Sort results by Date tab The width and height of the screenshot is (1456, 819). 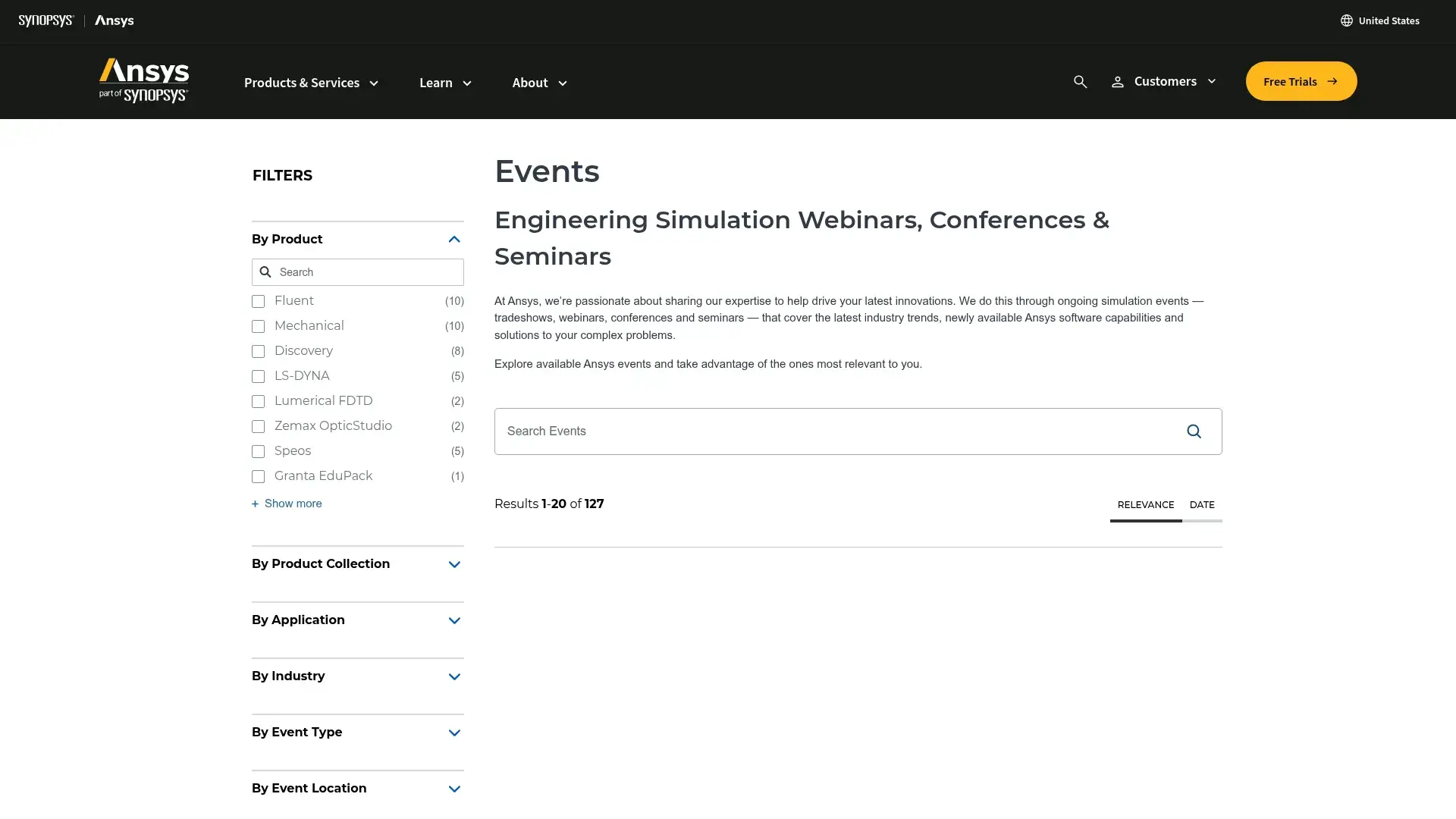1201,505
